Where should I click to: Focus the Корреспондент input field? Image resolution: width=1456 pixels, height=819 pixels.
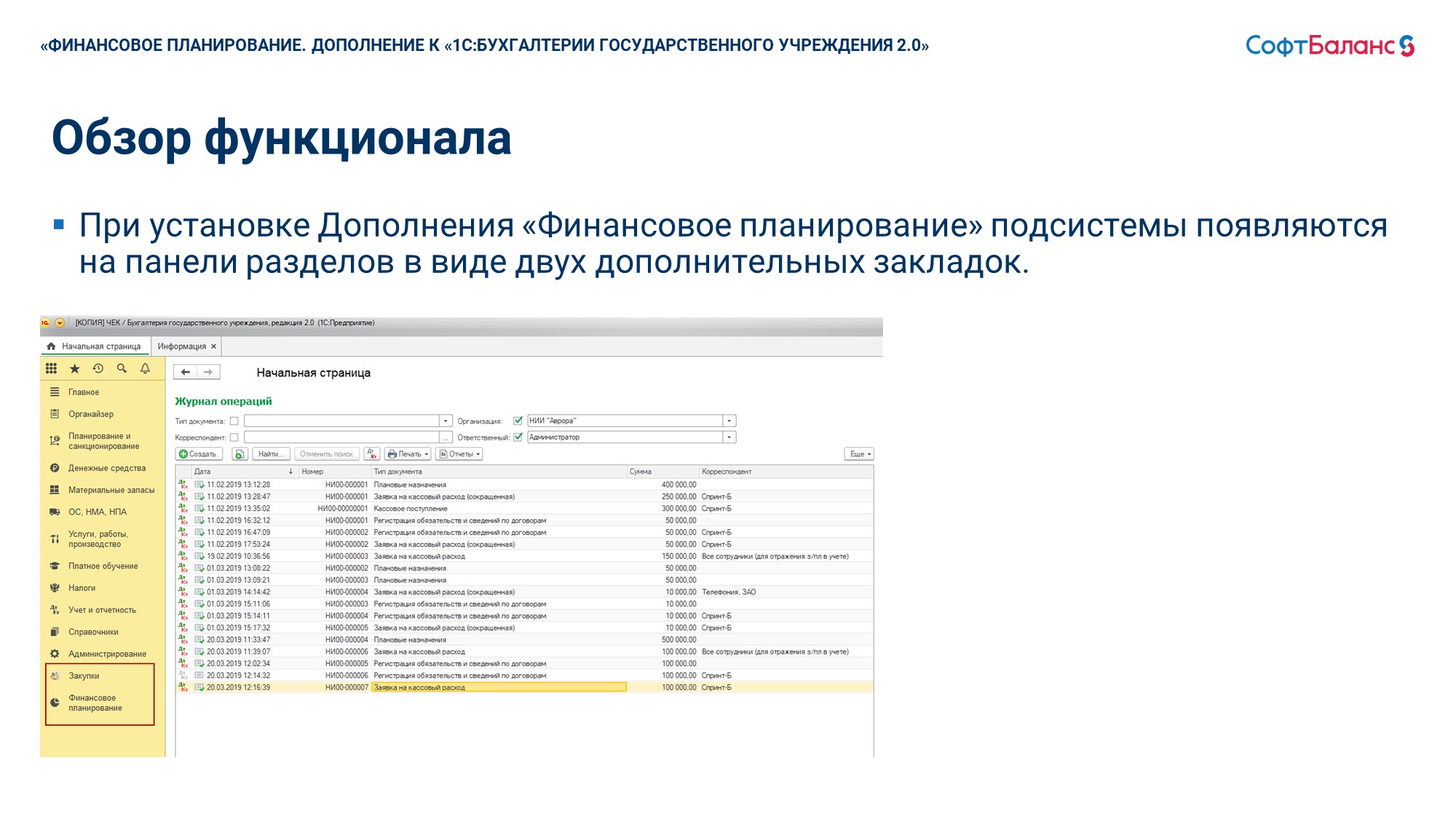[x=341, y=438]
